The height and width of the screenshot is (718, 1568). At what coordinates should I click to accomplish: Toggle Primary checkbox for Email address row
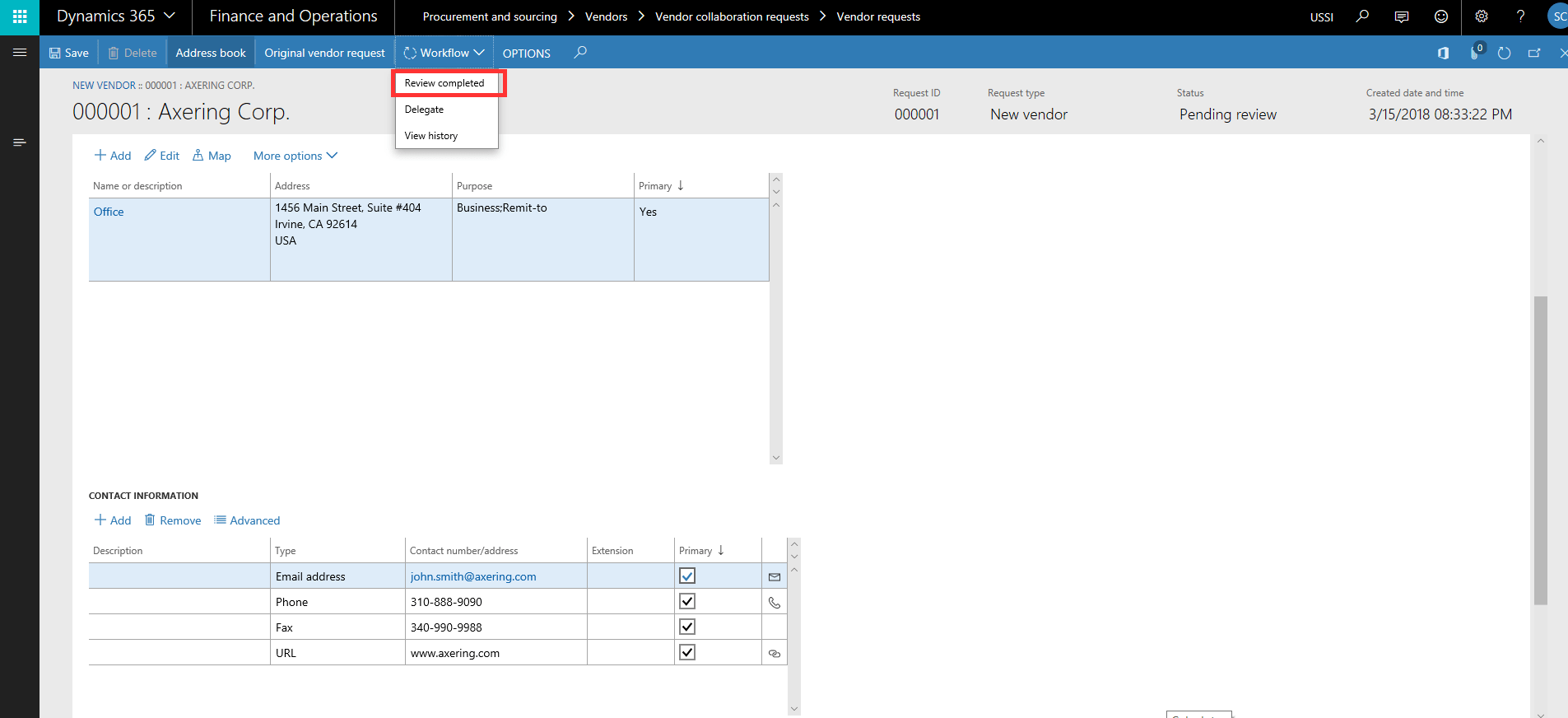(687, 576)
